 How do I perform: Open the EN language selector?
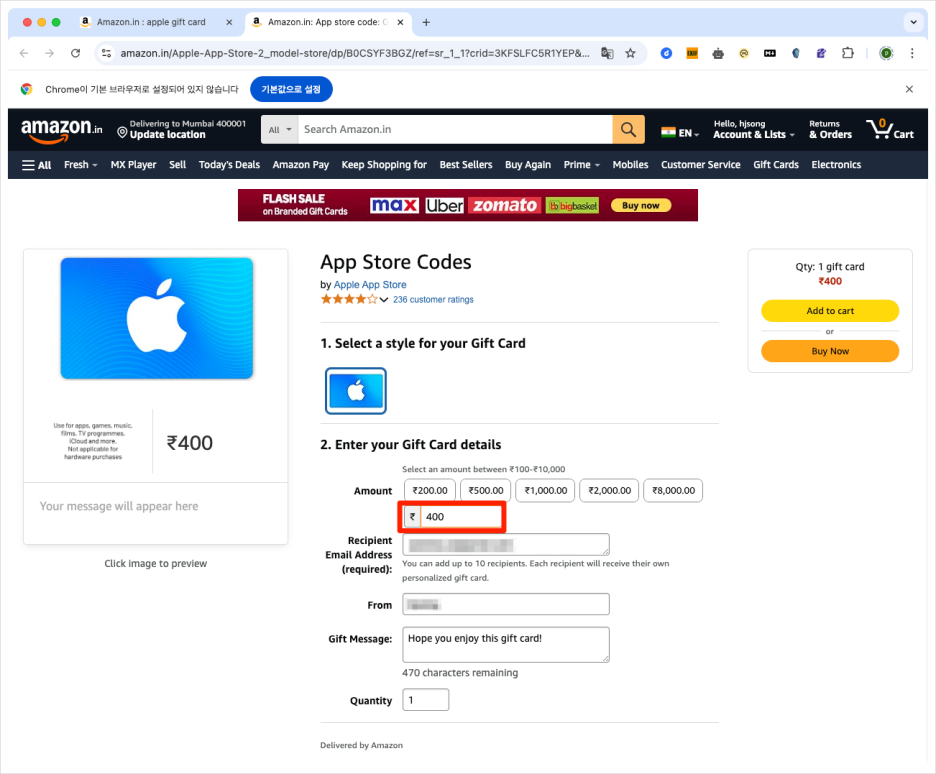tap(680, 132)
